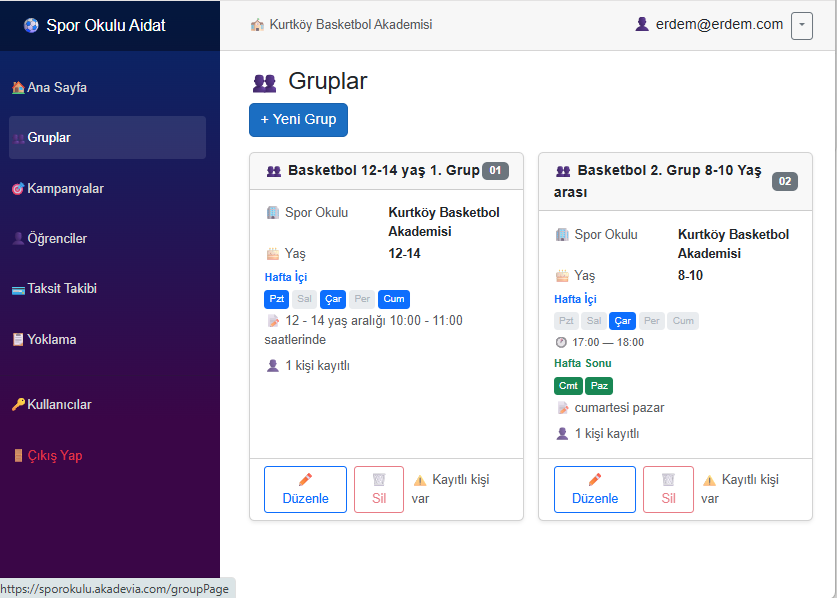837x598 pixels.
Task: Click the erdem@erdem.com email text
Action: tap(719, 25)
